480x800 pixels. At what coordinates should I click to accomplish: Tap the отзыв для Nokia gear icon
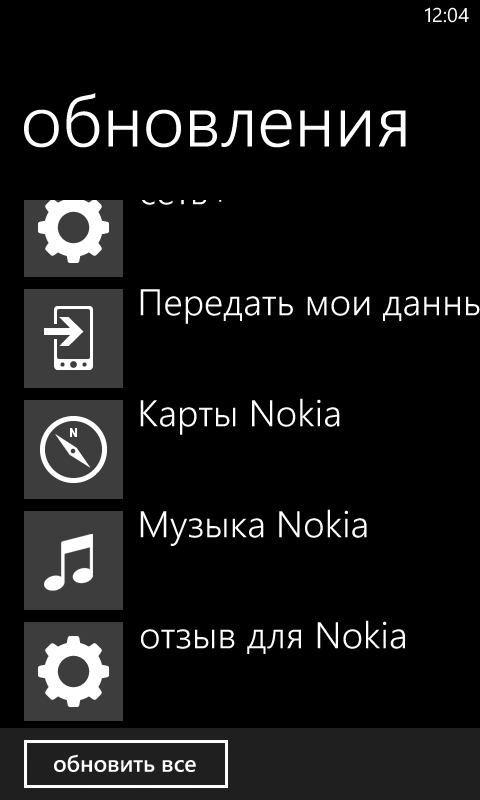pyautogui.click(x=73, y=671)
